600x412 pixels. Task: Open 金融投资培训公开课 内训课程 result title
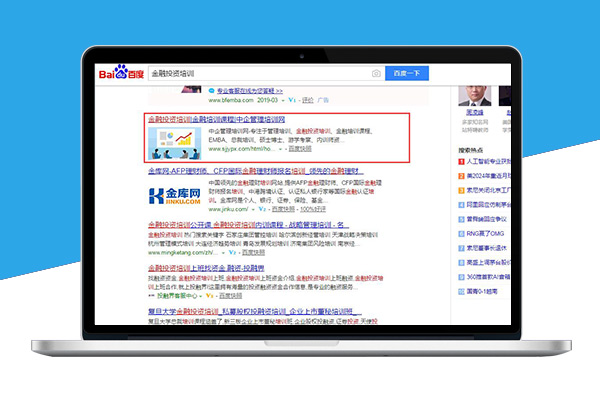tap(248, 225)
